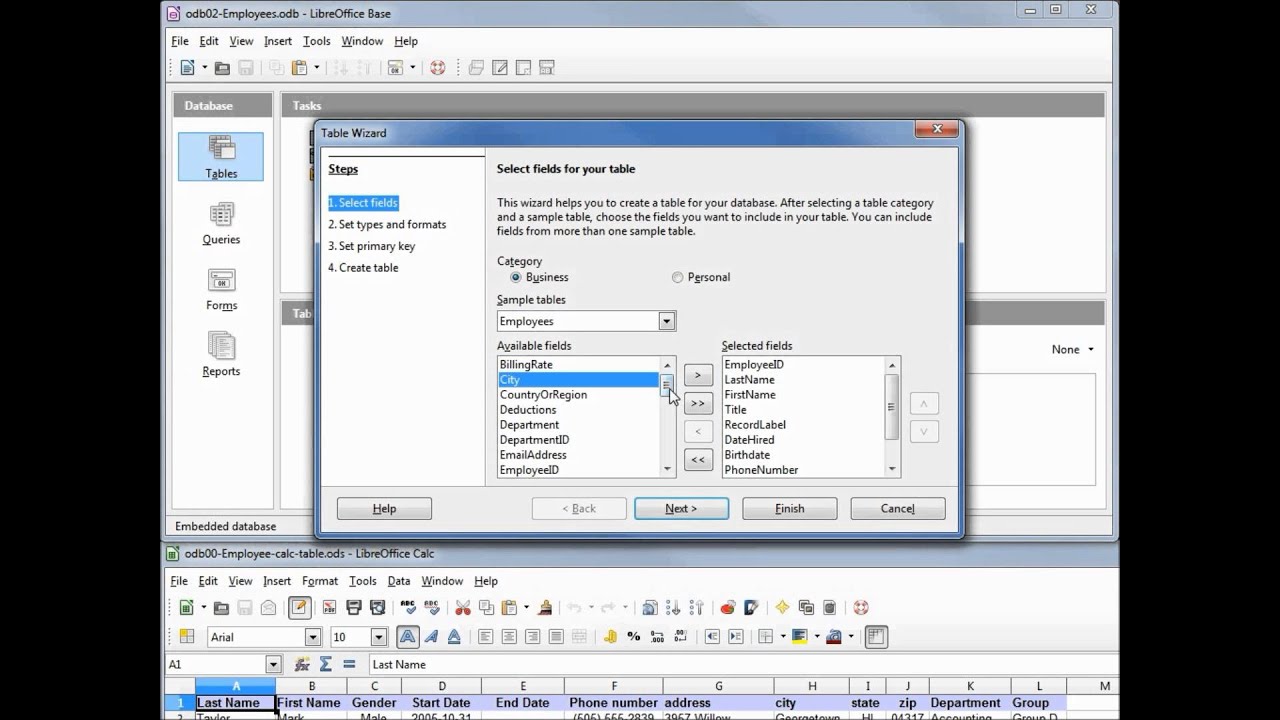Click Sort Ascending icon in Calc
This screenshot has width=1280, height=720.
tap(673, 607)
